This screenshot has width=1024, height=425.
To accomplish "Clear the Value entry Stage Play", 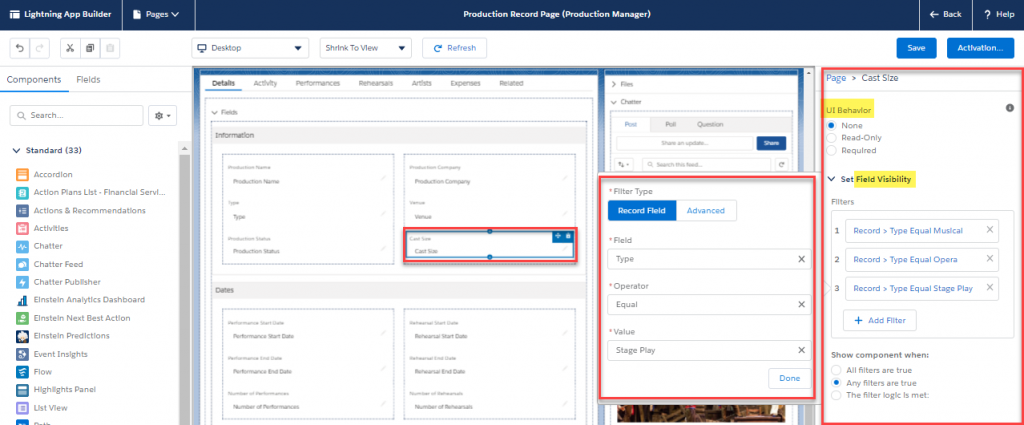I will (801, 350).
